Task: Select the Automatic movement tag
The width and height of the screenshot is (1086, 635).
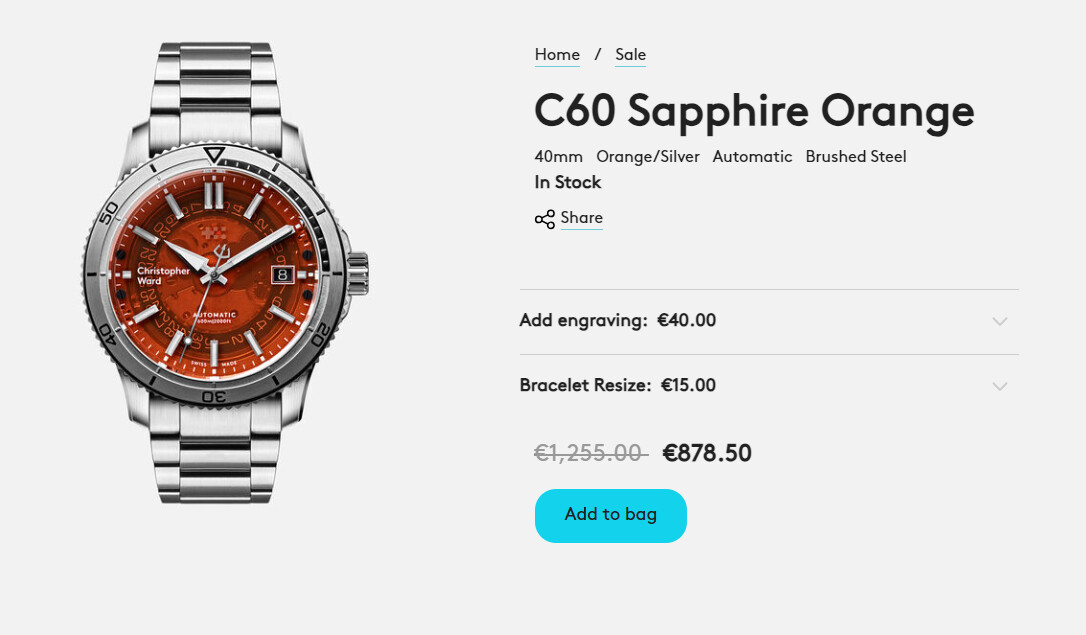Action: tap(752, 156)
